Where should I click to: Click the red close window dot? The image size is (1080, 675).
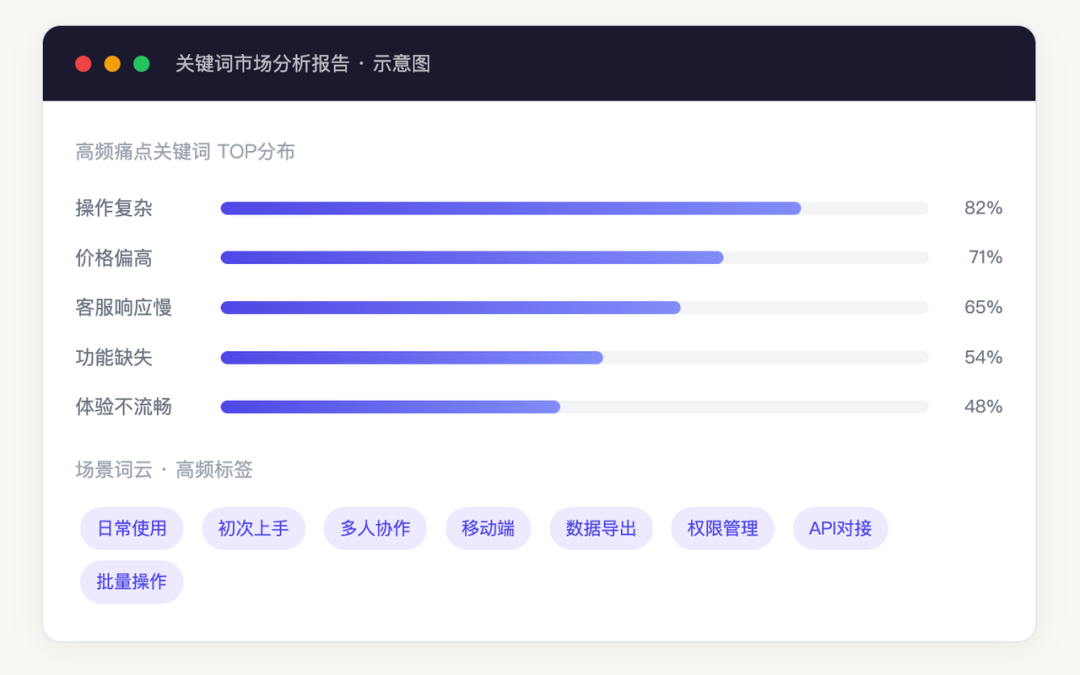point(83,64)
